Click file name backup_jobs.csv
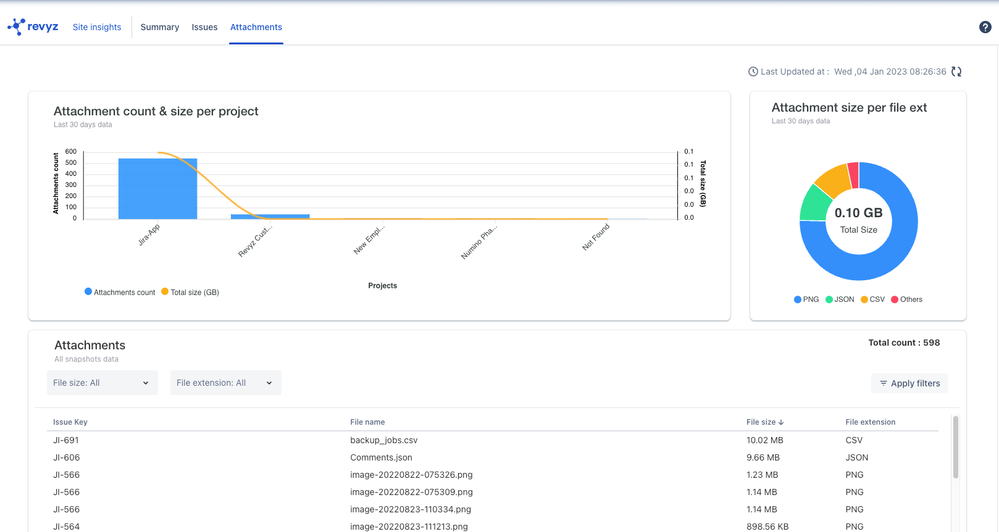The height and width of the screenshot is (532, 999). pos(384,440)
